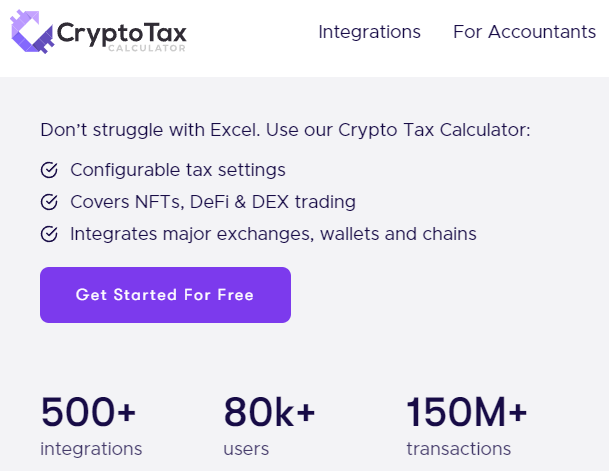Viewport: 609px width, 471px height.
Task: Click the small CALCULATOR text in logo
Action: 147,48
